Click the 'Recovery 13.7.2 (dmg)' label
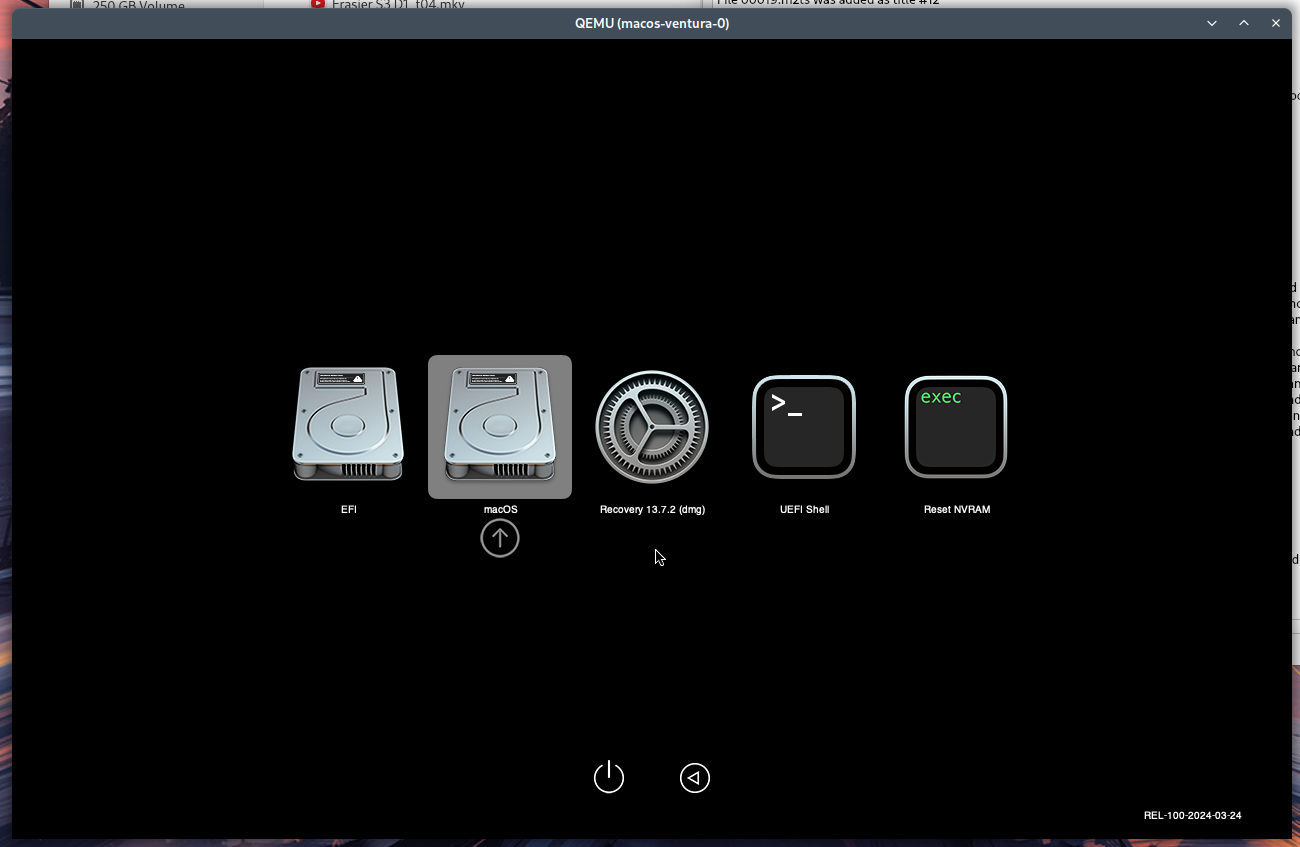1300x847 pixels. tap(652, 510)
